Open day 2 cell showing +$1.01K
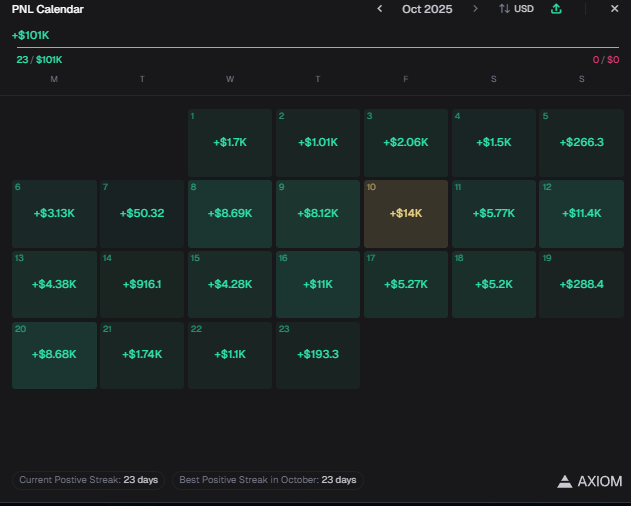 pyautogui.click(x=318, y=143)
